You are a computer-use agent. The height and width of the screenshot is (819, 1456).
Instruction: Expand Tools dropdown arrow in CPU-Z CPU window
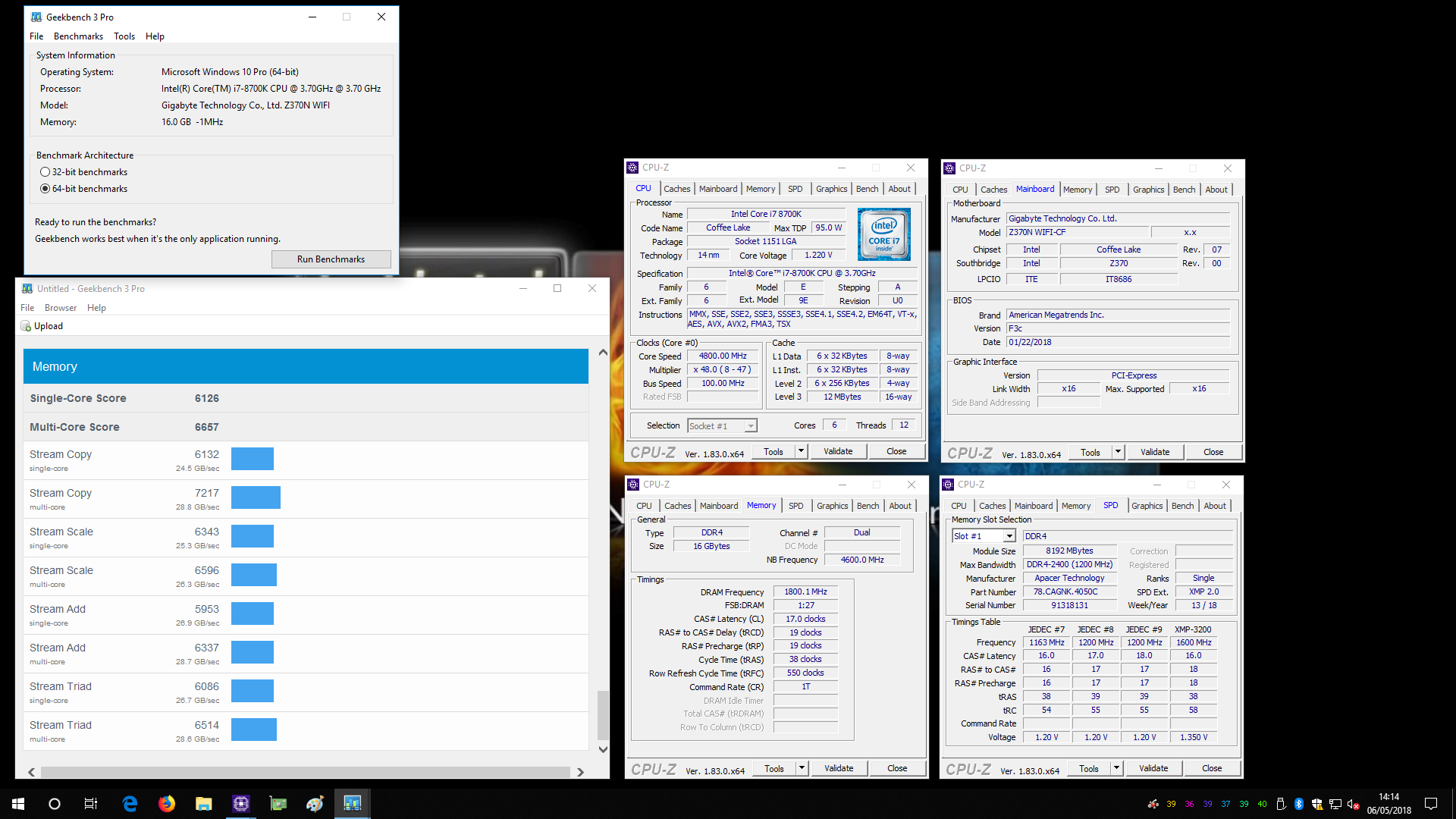tap(801, 451)
